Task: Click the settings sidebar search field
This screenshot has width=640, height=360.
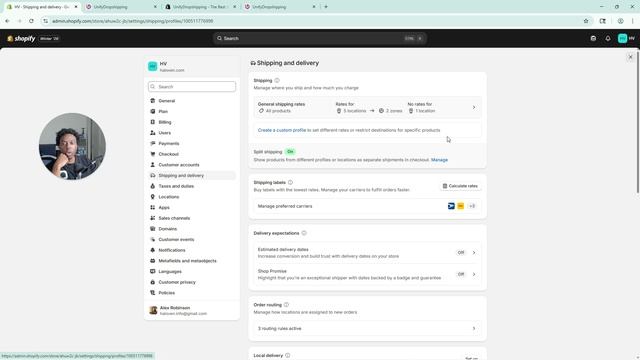Action: pos(192,87)
